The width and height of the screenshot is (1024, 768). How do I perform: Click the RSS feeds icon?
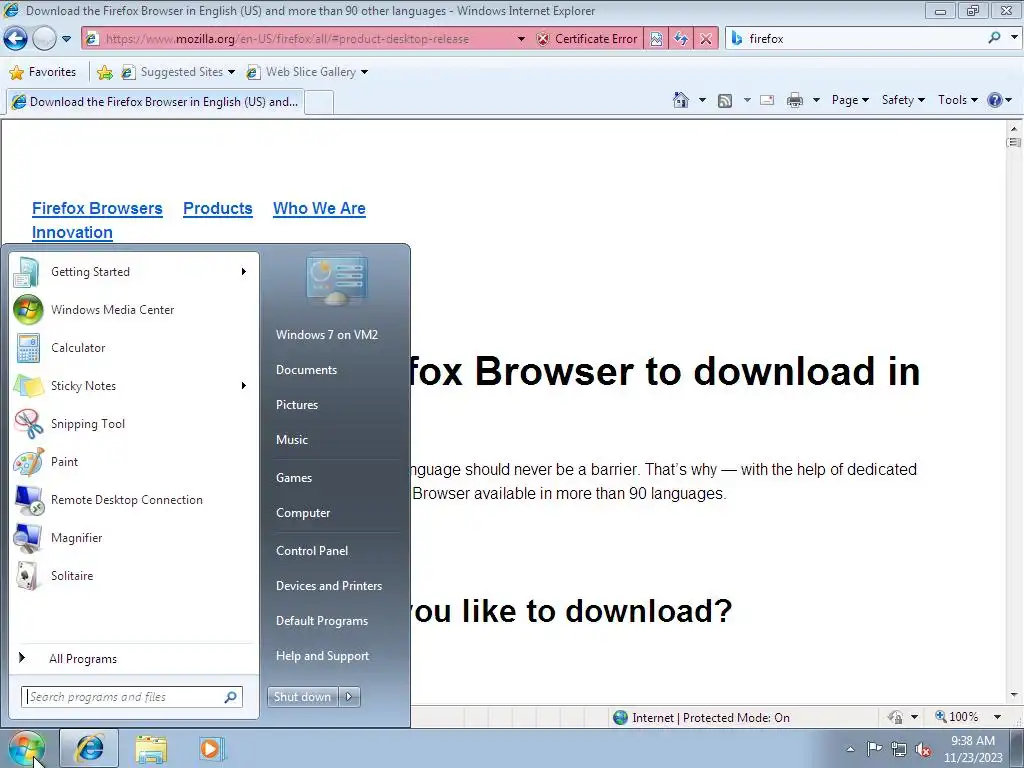(x=725, y=100)
